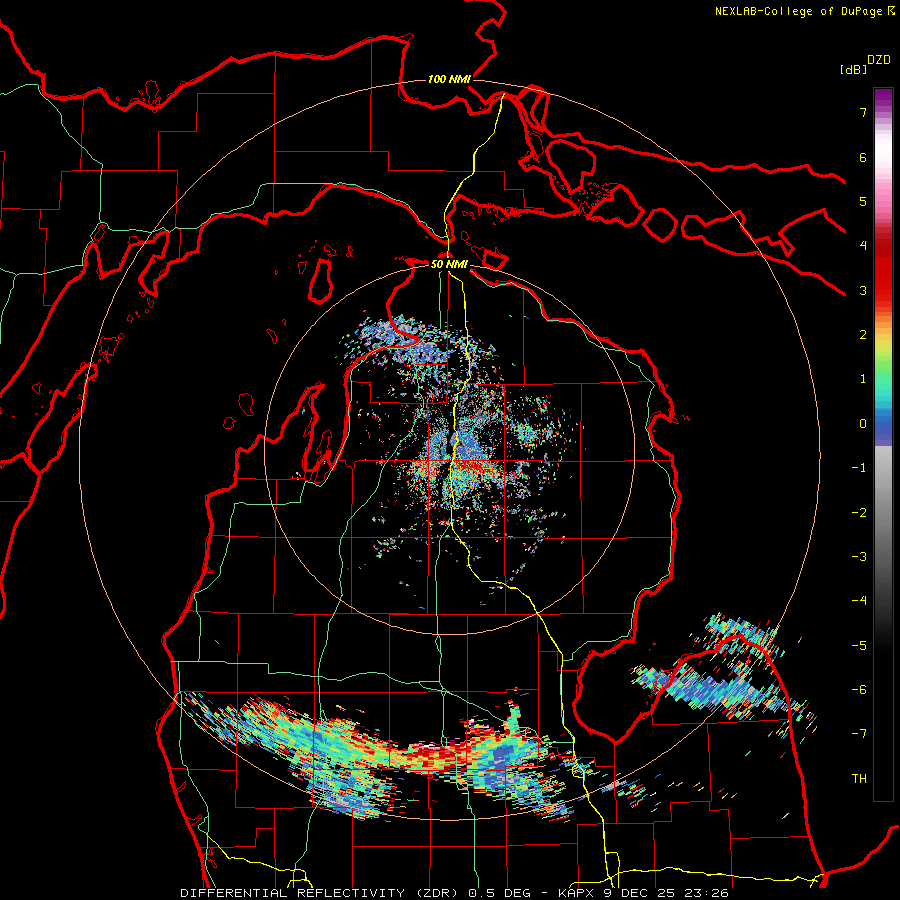Click the -2 dB scale tick label
The image size is (900, 900).
[859, 513]
